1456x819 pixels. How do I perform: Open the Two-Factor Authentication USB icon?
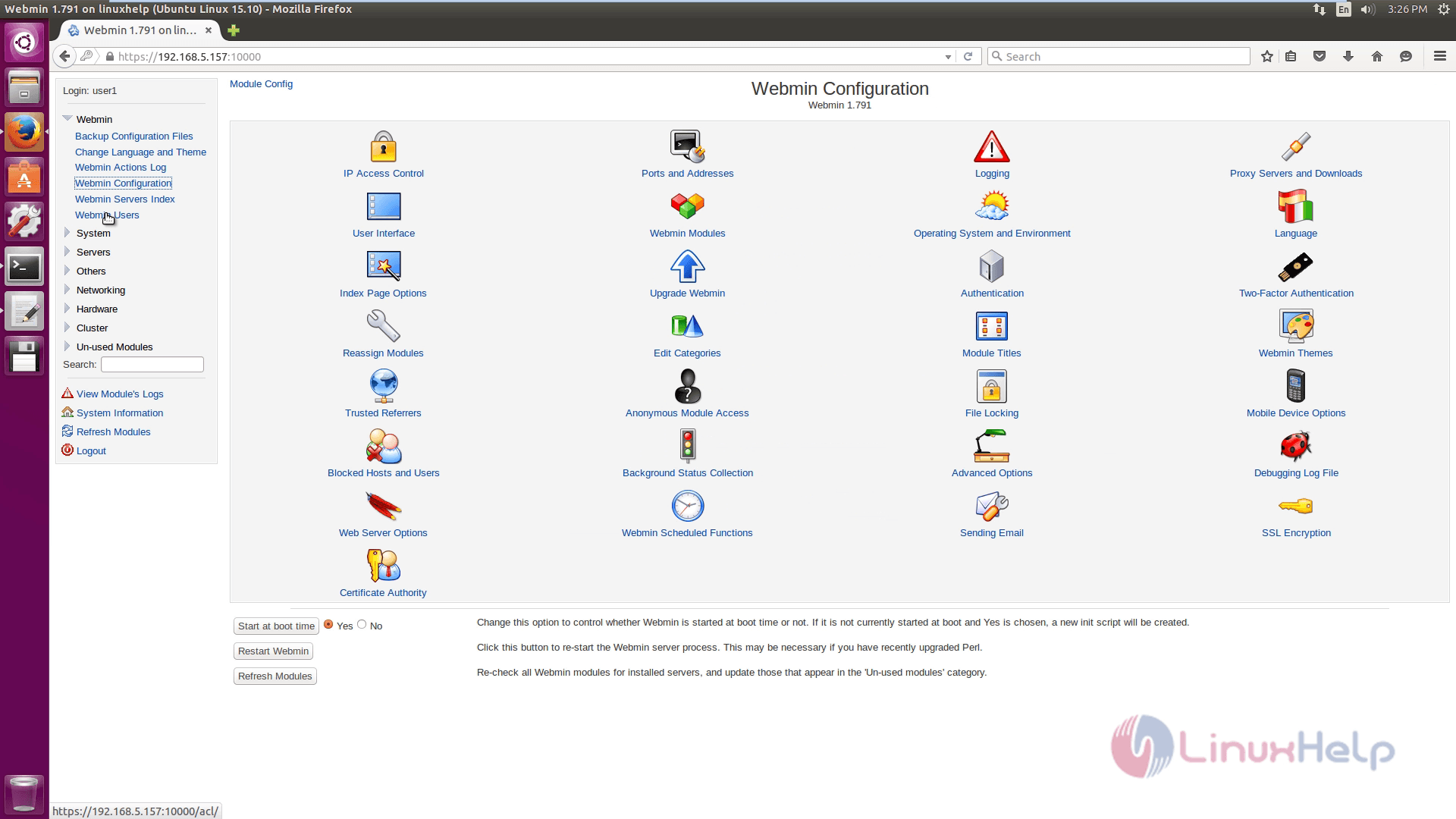tap(1295, 266)
